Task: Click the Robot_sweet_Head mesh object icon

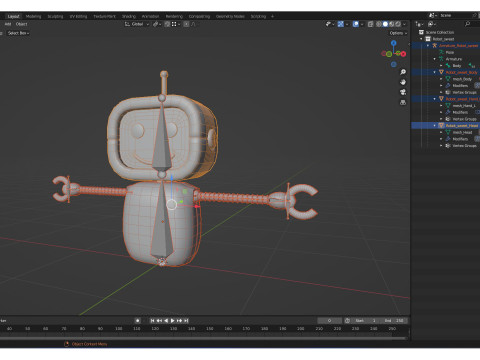Action: 441,126
